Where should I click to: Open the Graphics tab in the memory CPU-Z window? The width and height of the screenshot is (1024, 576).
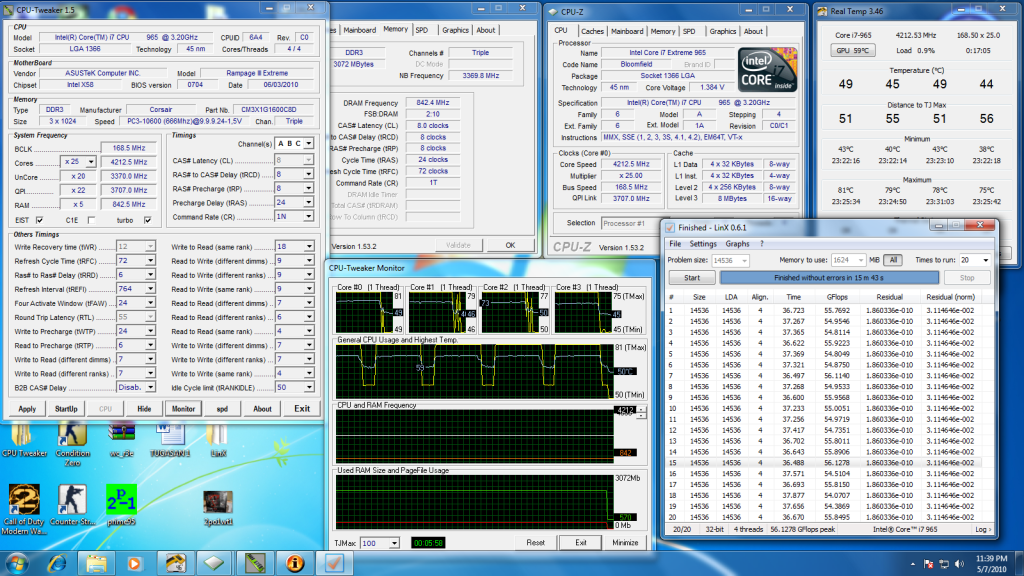[x=455, y=30]
